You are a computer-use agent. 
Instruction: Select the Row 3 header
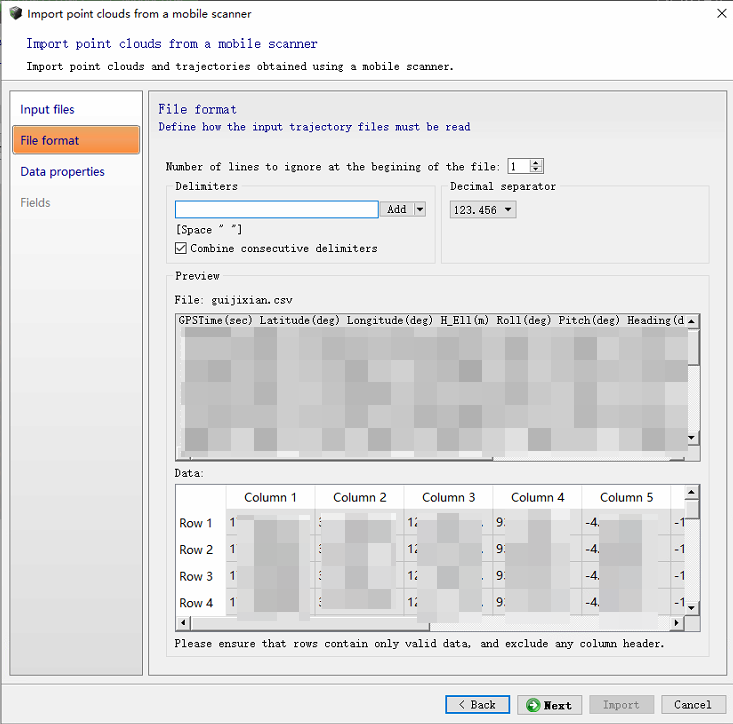coord(201,576)
